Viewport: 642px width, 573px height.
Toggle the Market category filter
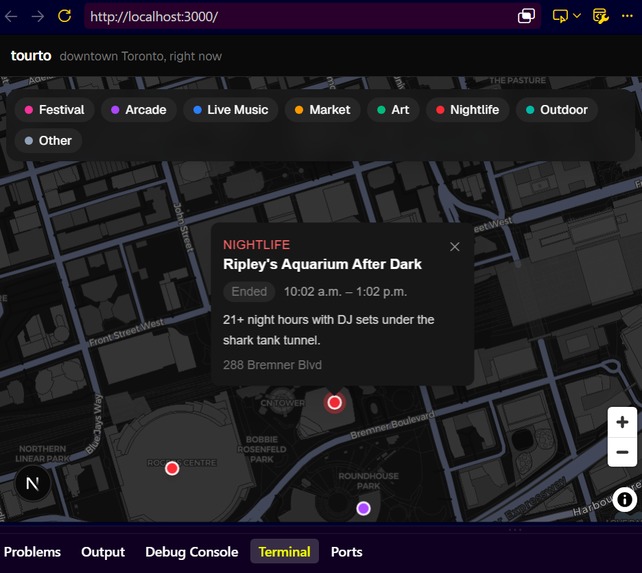pyautogui.click(x=323, y=110)
